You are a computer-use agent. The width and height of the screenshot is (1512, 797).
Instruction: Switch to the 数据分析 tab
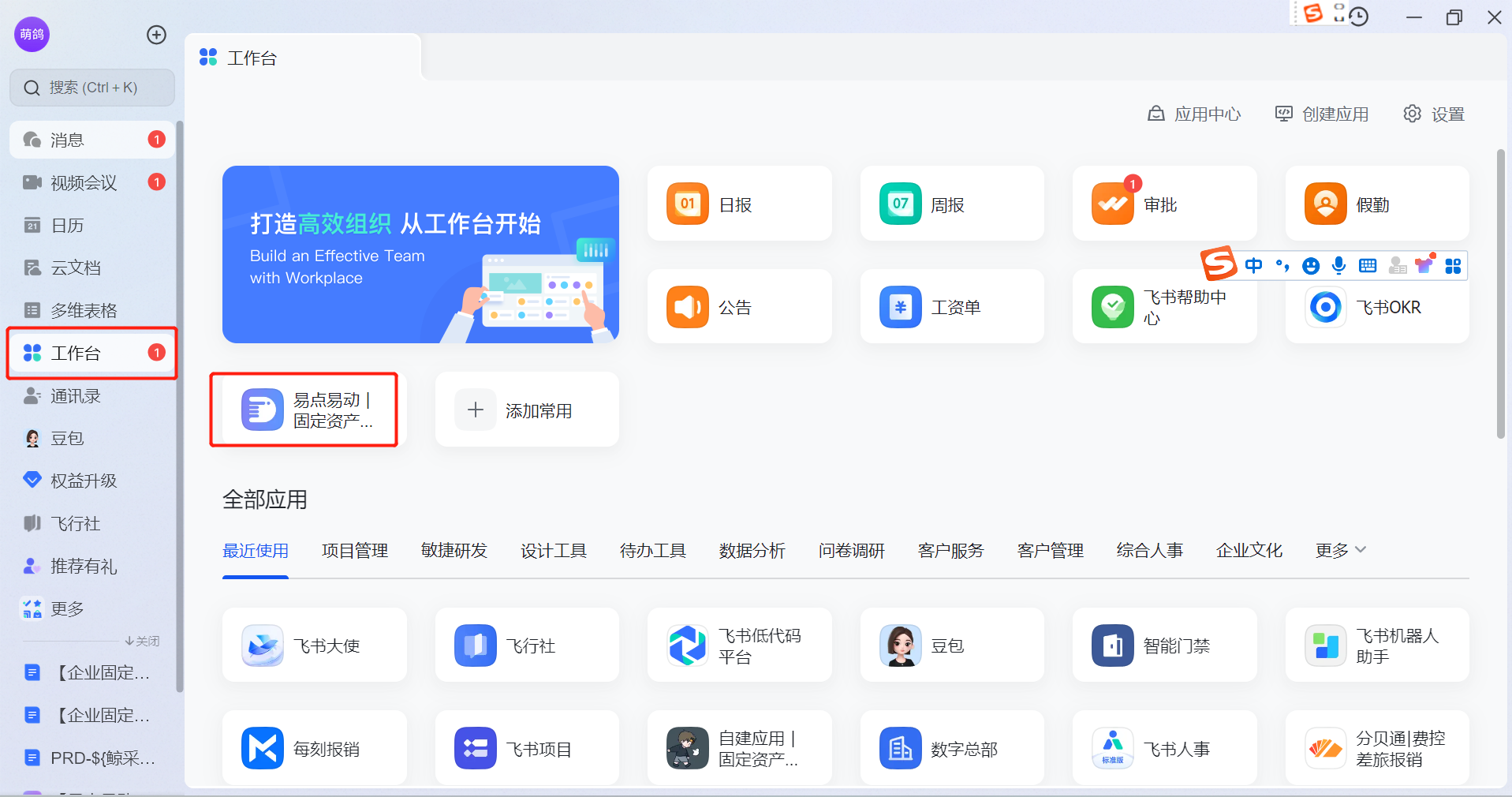(x=752, y=550)
